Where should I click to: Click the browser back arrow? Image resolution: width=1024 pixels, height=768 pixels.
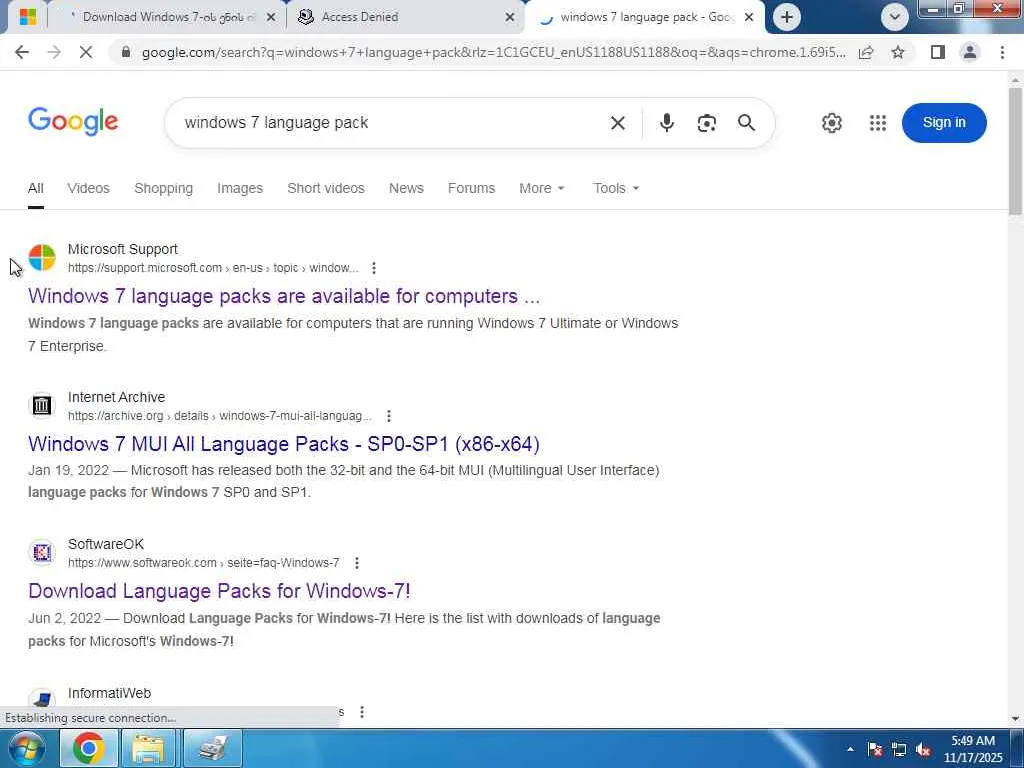tap(22, 52)
